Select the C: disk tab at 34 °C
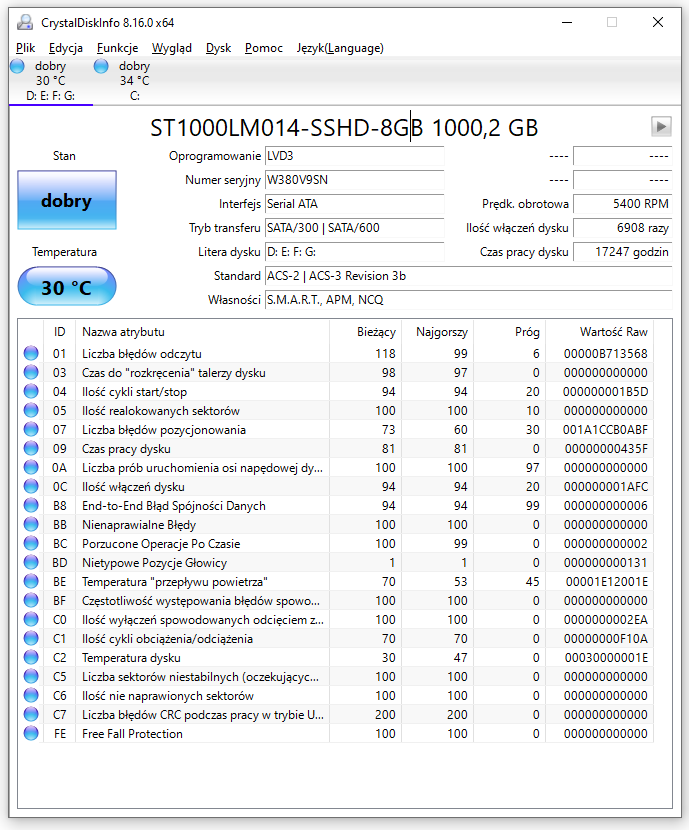Viewport: 689px width, 830px height. pos(134,81)
